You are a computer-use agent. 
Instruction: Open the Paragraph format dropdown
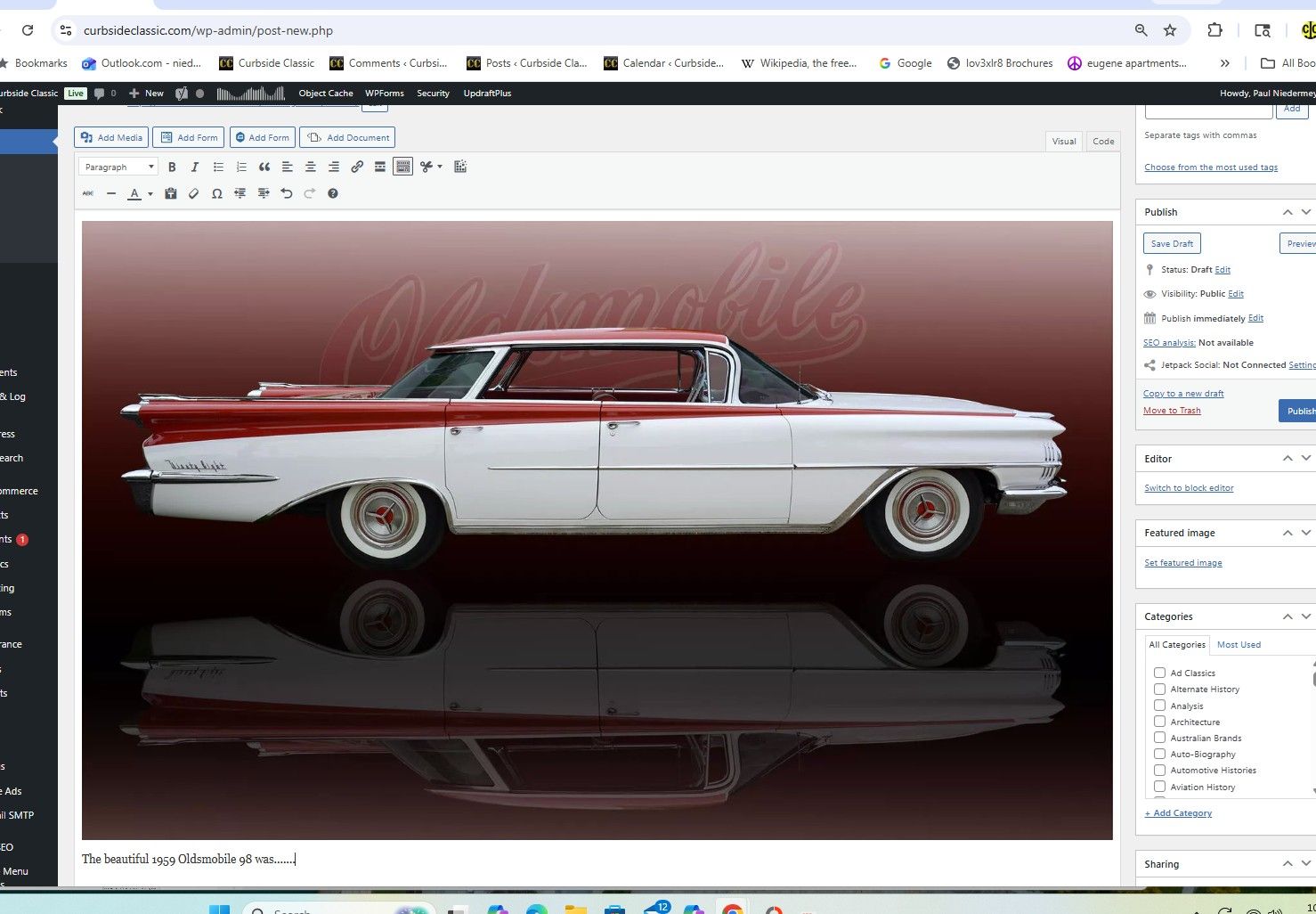click(118, 167)
